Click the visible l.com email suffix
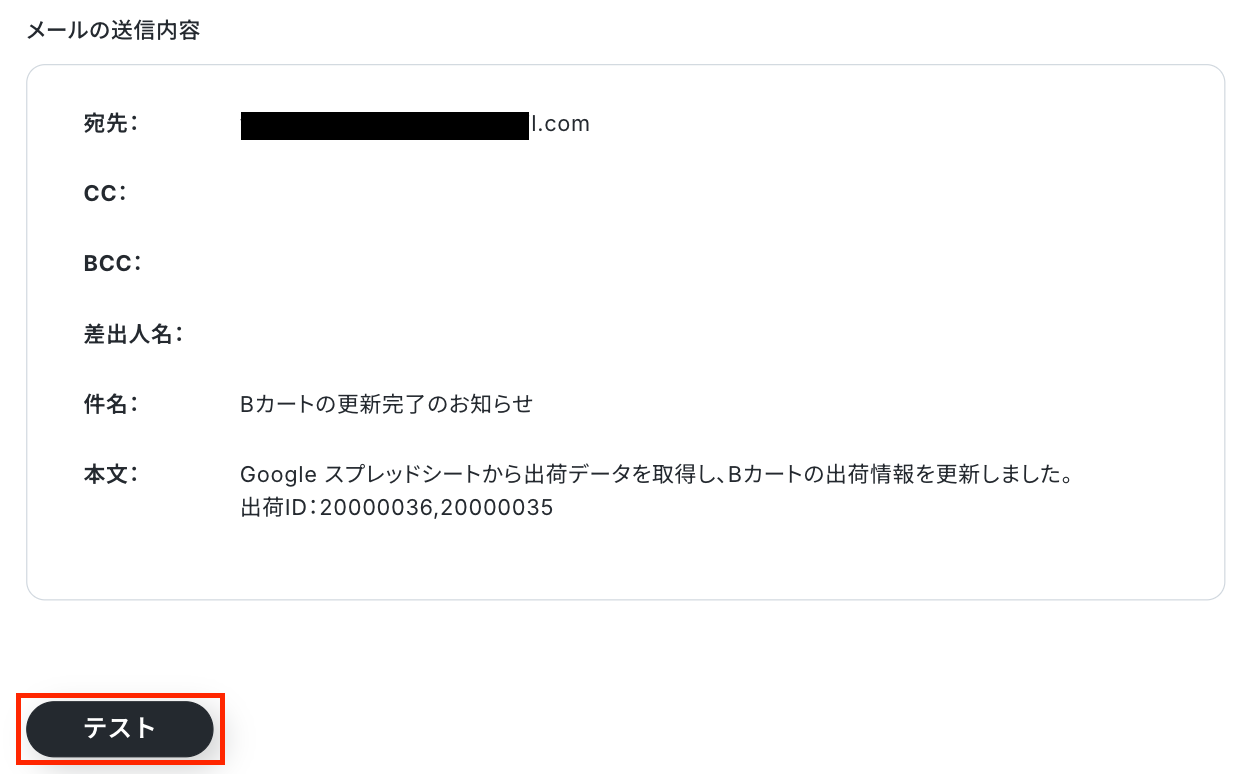Image resolution: width=1260 pixels, height=774 pixels. tap(560, 125)
